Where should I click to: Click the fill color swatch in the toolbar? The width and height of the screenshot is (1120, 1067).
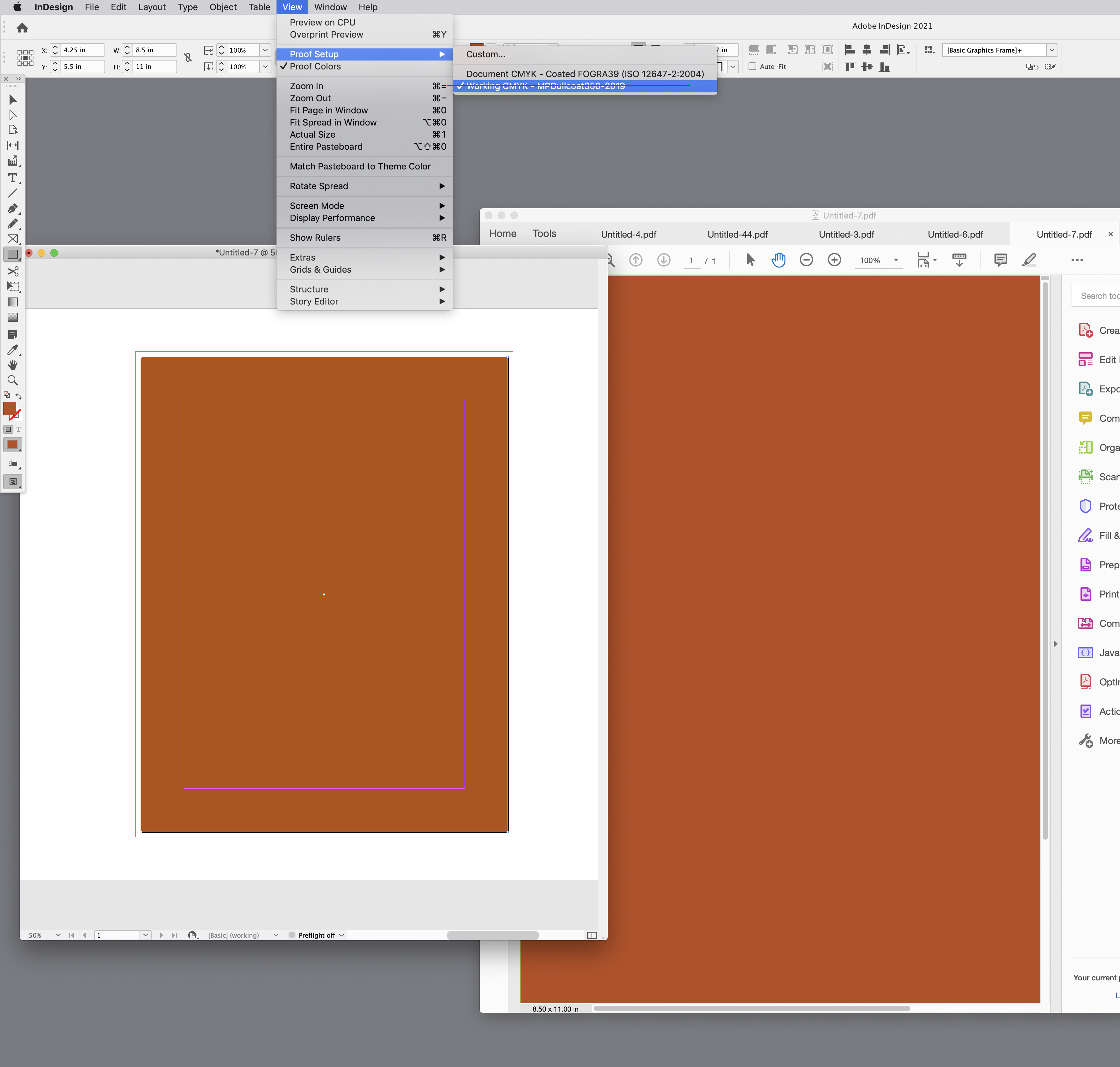(9, 408)
